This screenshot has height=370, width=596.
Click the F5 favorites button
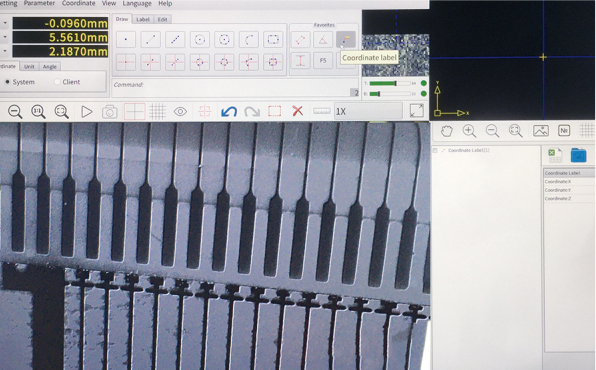[x=323, y=60]
